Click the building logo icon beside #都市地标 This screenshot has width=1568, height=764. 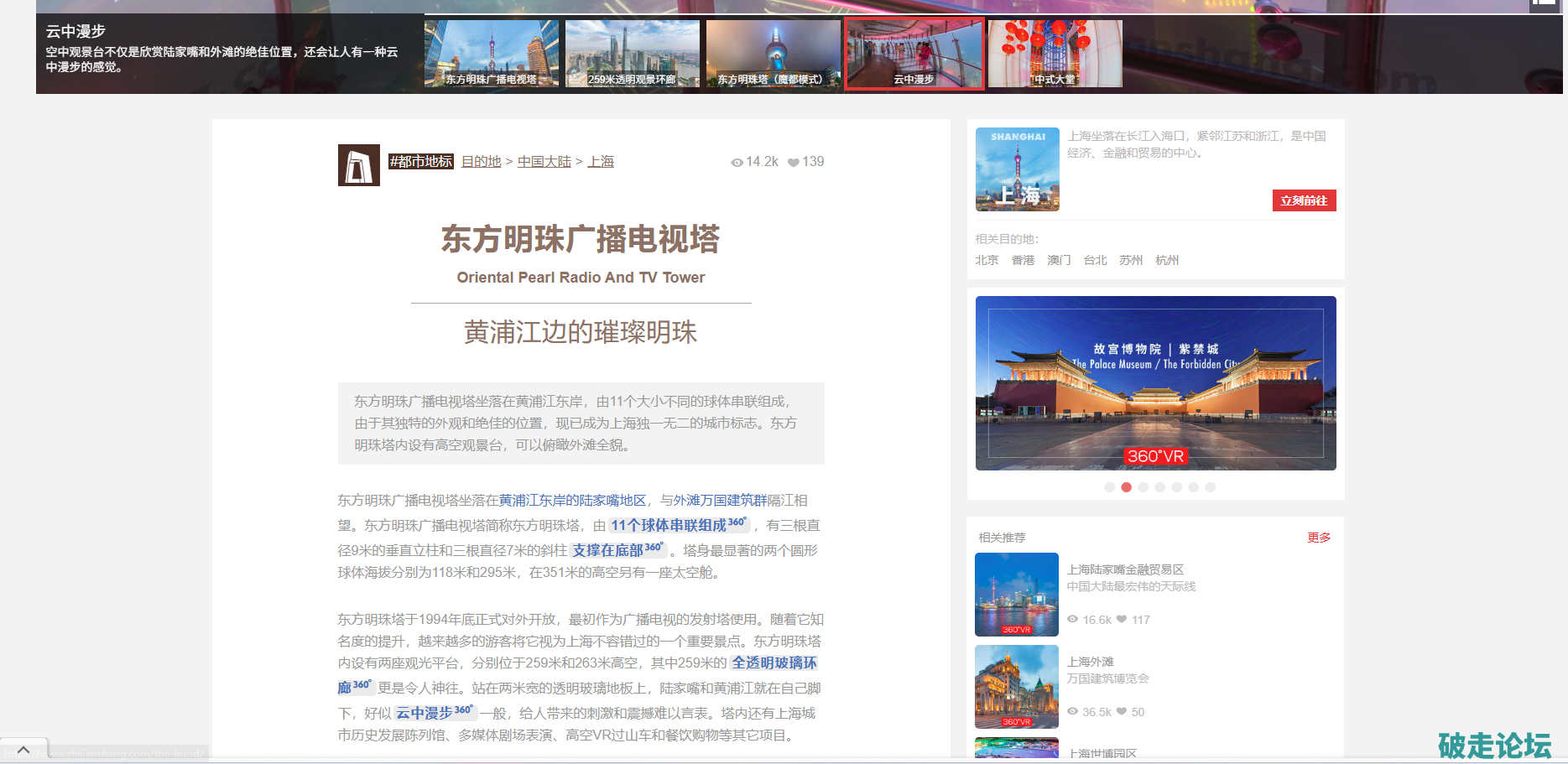click(358, 165)
